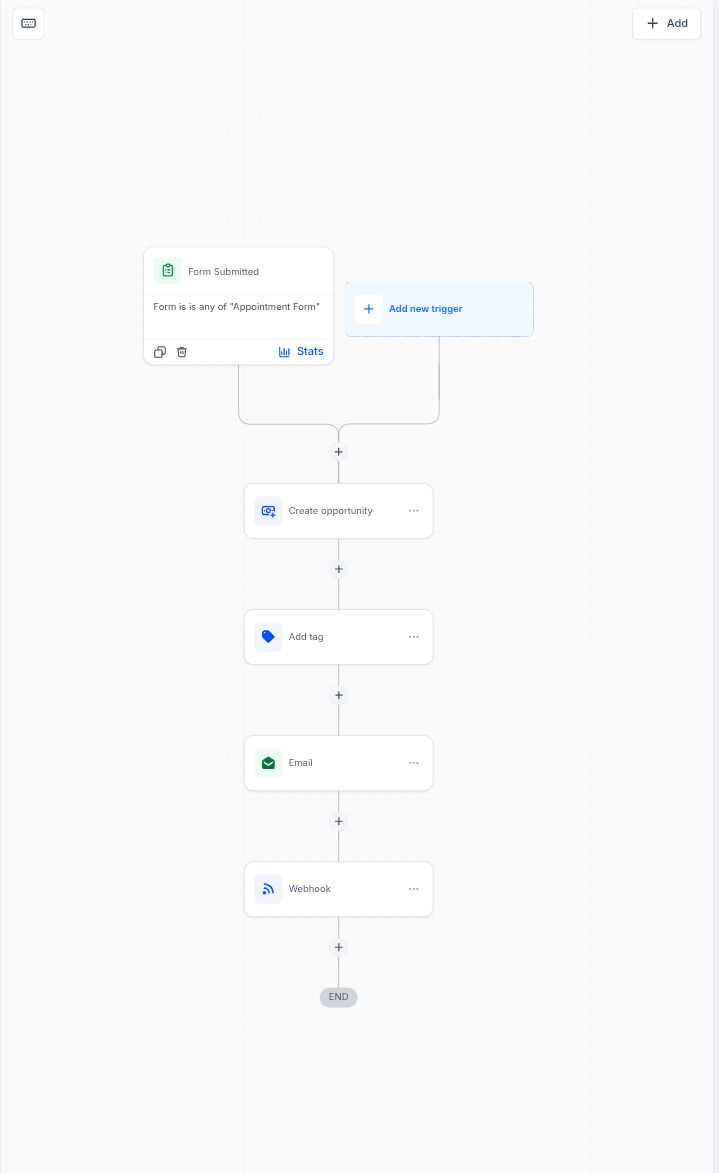Insert step between Add tag and Email
This screenshot has height=1173, width=719.
(x=339, y=695)
